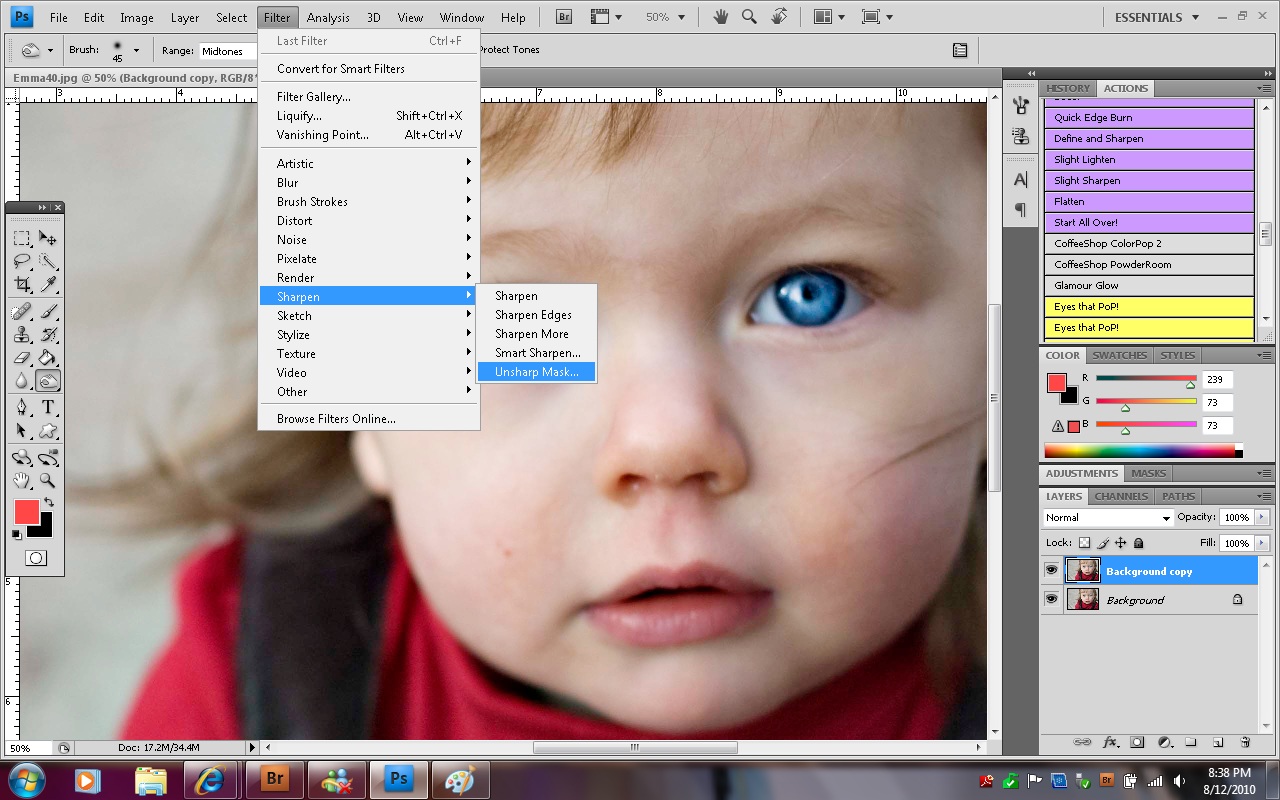Click the Delete layer trash icon
This screenshot has width=1280, height=800.
[x=1244, y=742]
